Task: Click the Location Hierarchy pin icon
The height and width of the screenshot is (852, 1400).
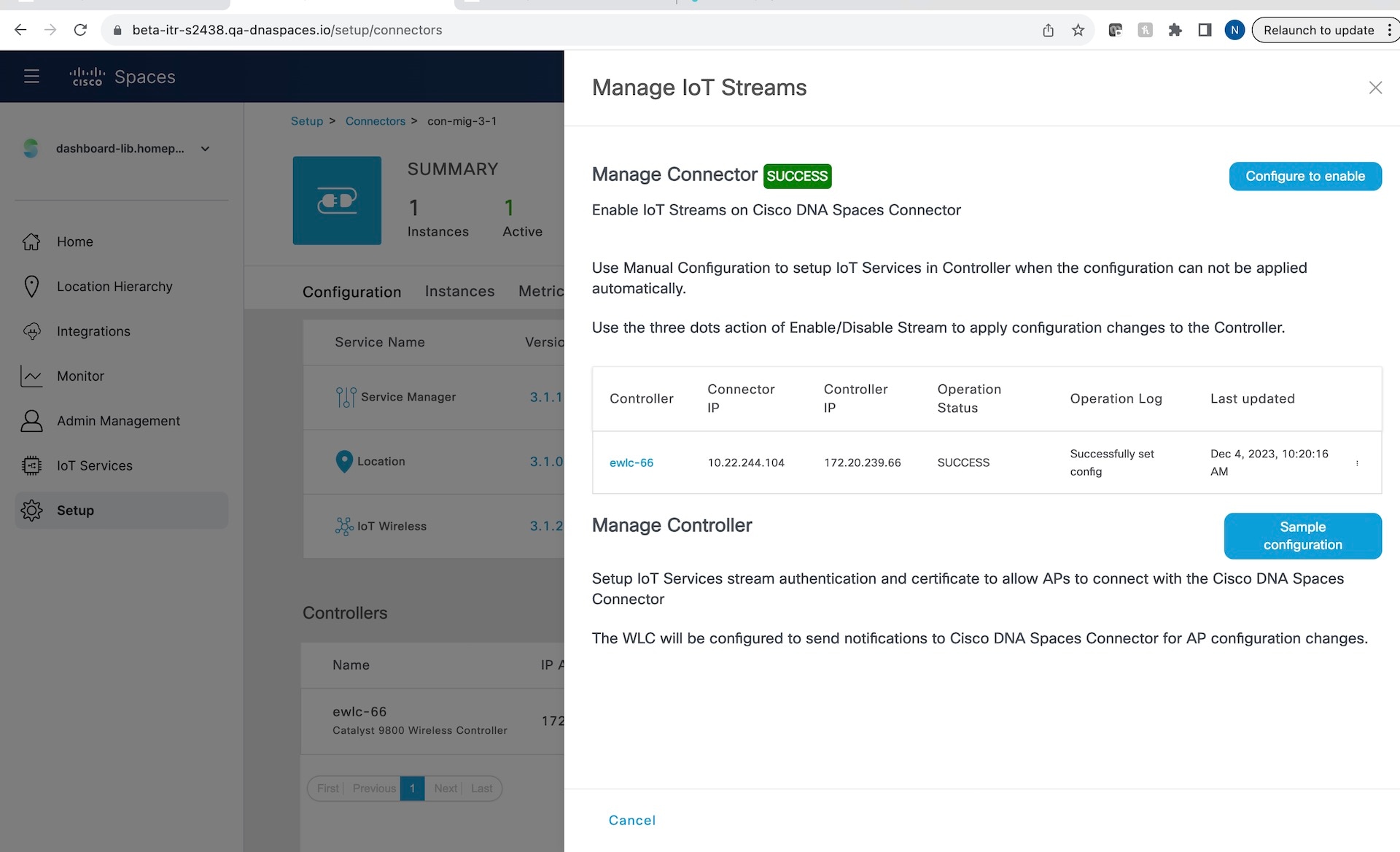Action: click(31, 286)
